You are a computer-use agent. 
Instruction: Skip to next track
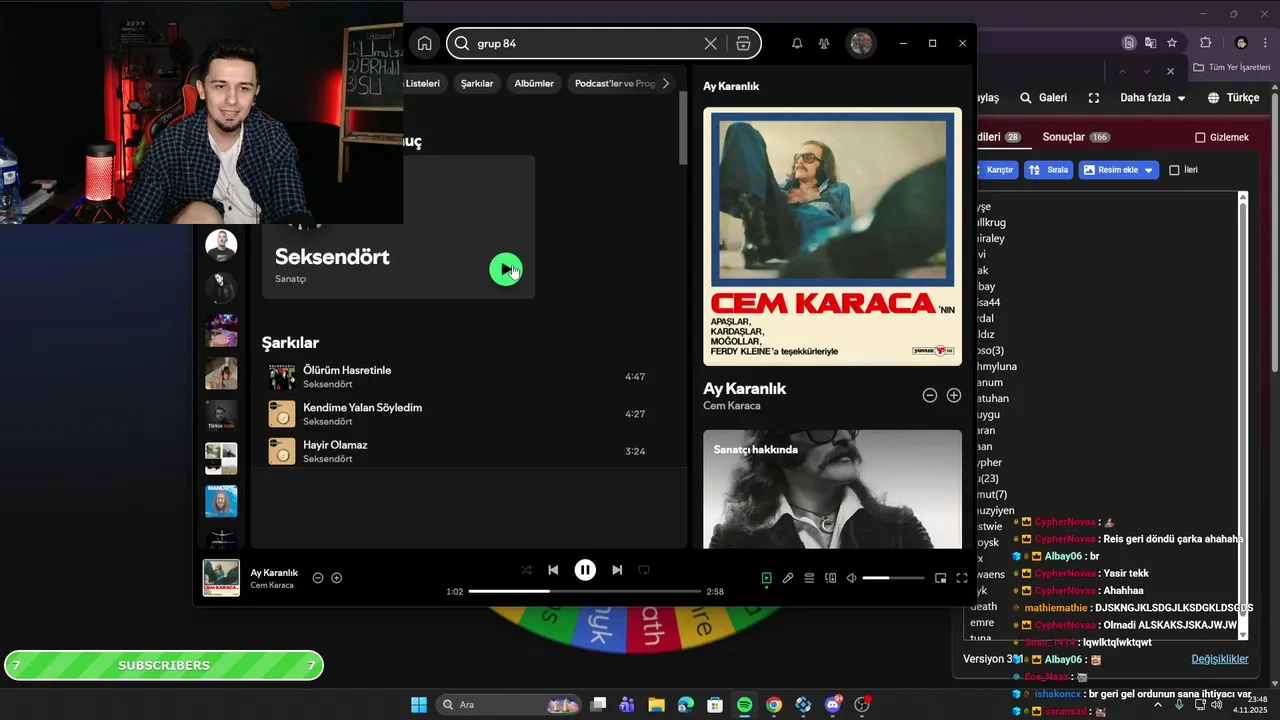[x=617, y=570]
